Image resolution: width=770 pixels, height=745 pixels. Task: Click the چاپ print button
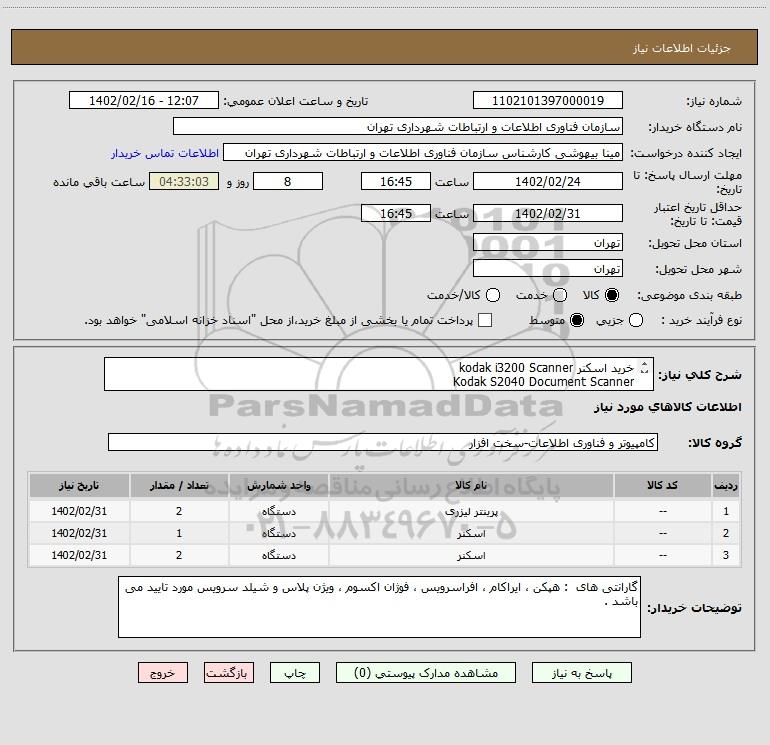295,673
